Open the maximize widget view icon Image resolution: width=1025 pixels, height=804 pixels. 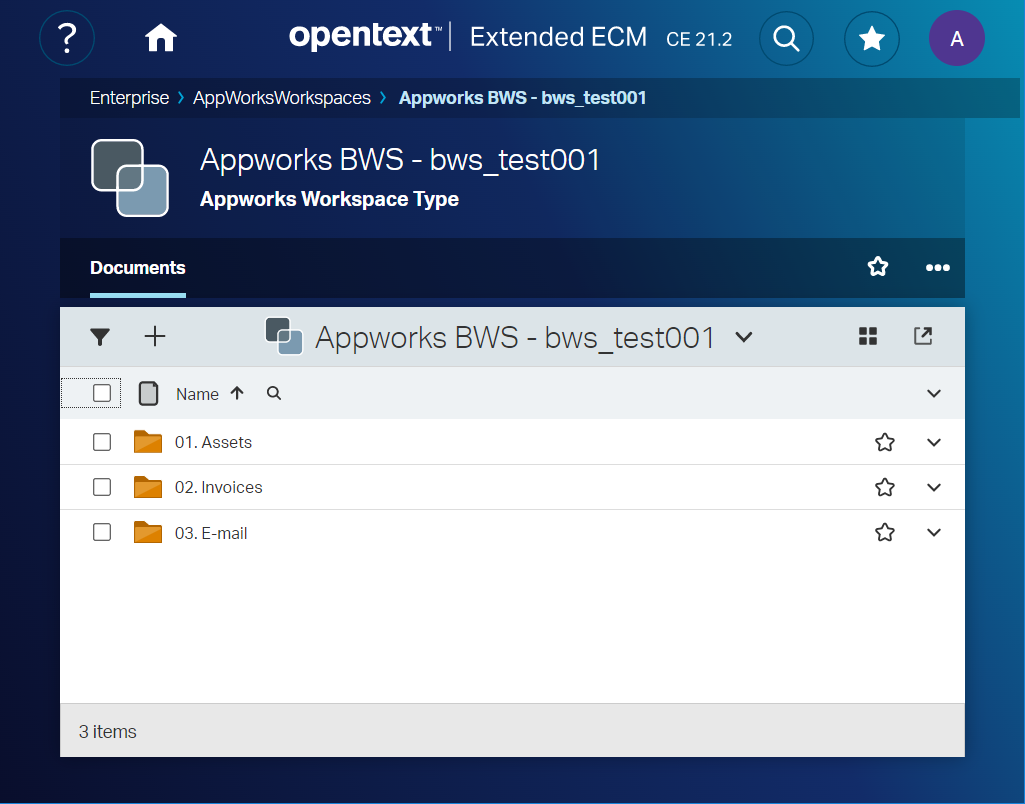[923, 336]
